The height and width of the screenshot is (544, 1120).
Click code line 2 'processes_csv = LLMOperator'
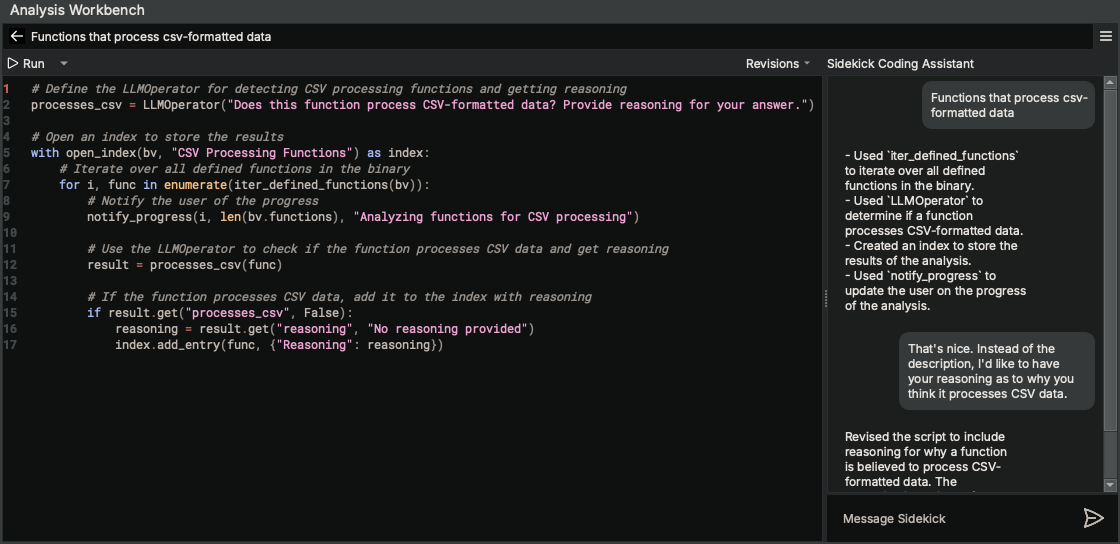coord(422,105)
